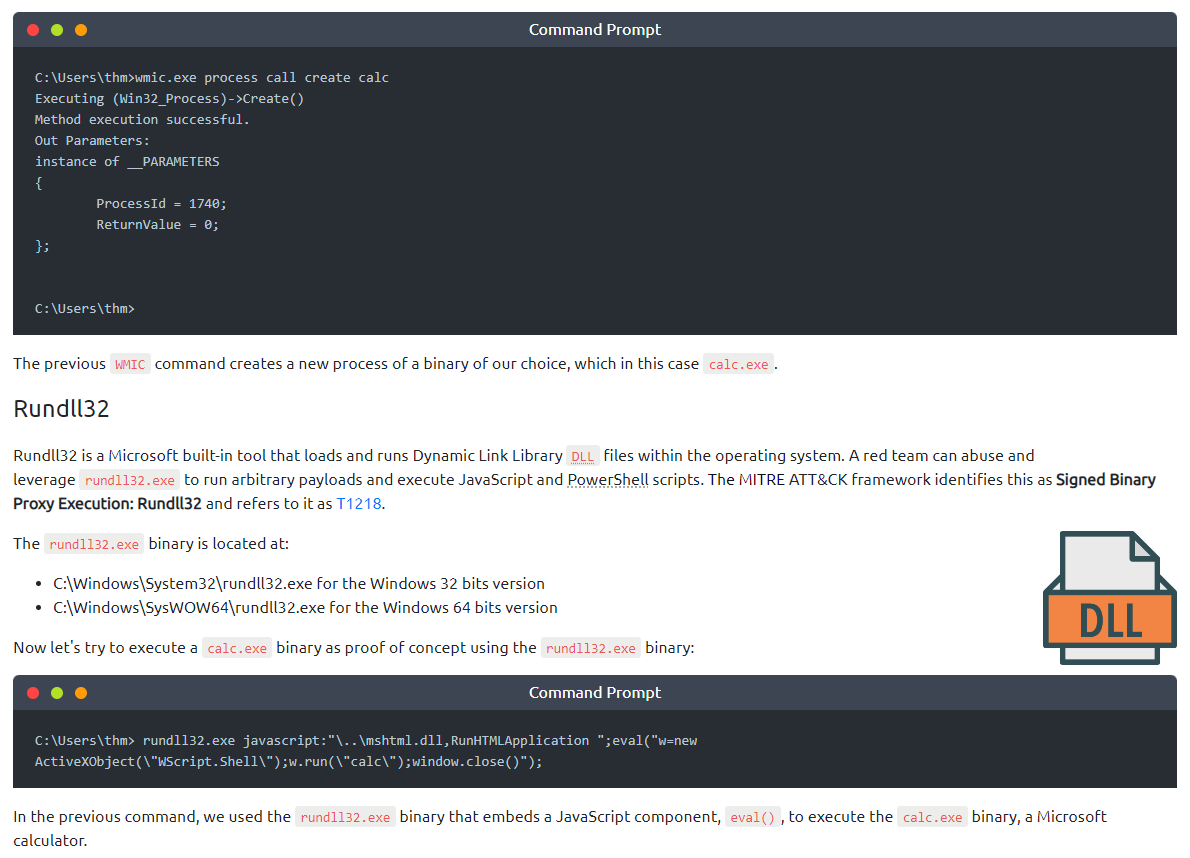Open the T1218 MITRE link
Viewport: 1190px width, 858px height.
(x=359, y=504)
